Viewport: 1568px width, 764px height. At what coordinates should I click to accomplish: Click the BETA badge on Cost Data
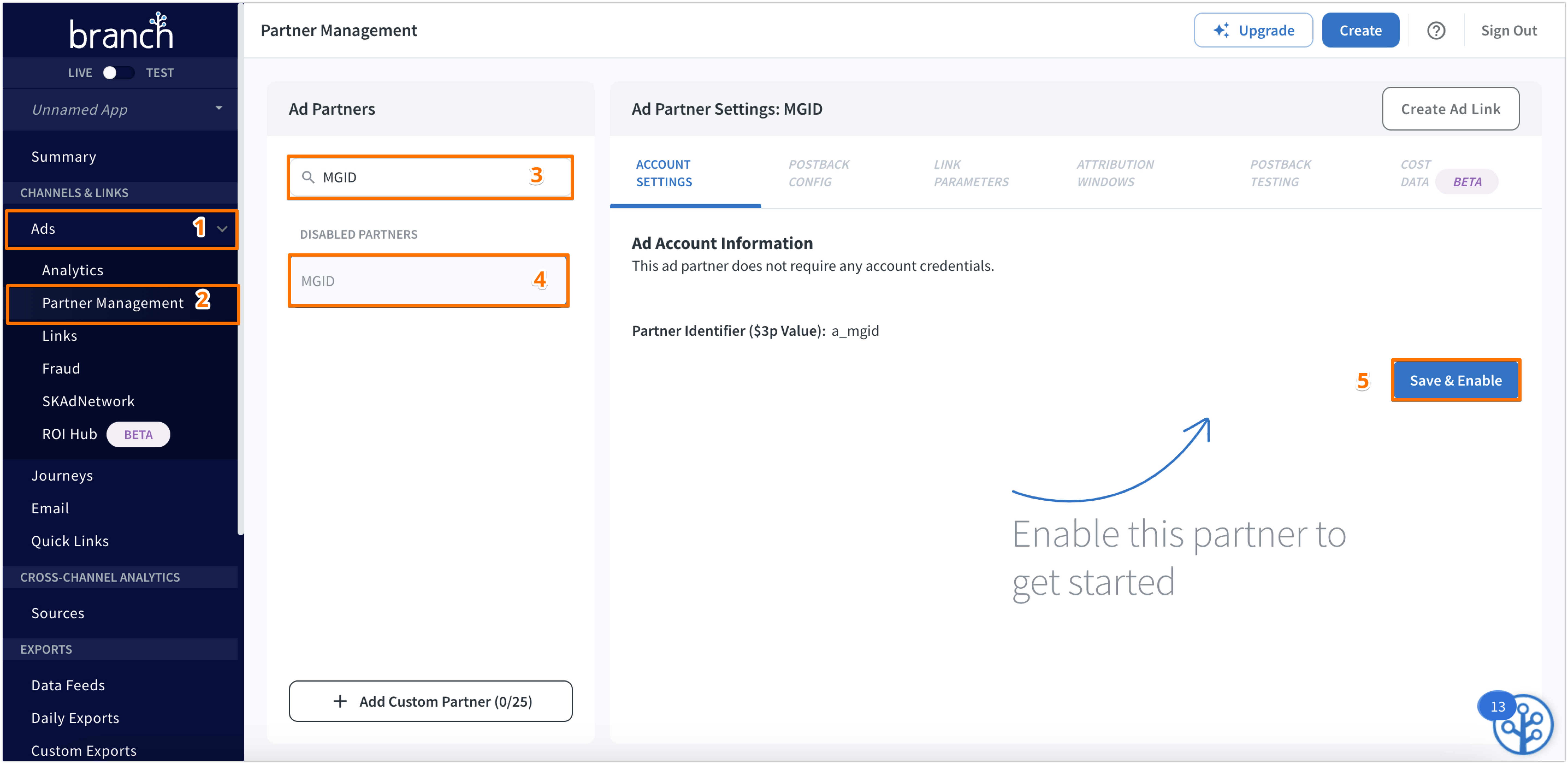pos(1466,181)
